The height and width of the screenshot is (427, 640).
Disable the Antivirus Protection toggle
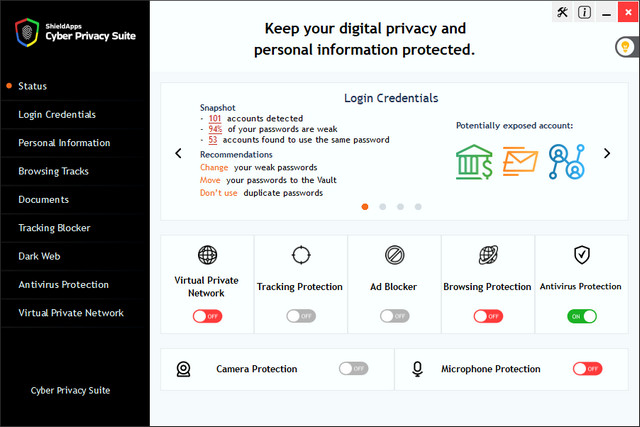click(582, 316)
